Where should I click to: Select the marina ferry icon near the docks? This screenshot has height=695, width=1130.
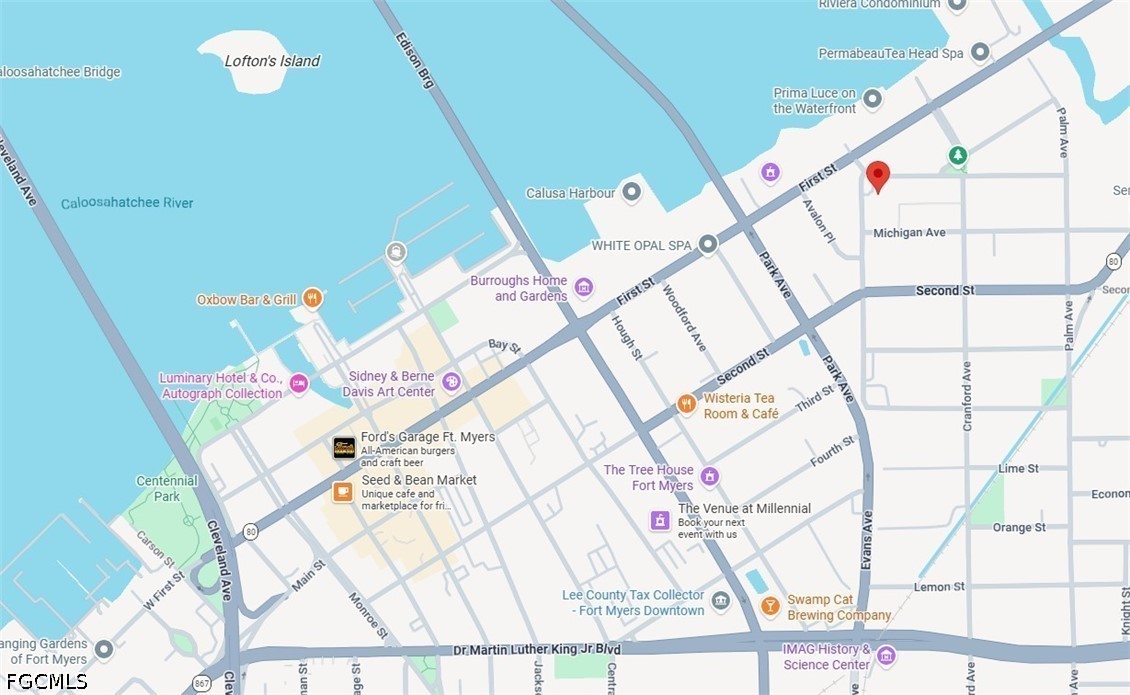pos(396,252)
